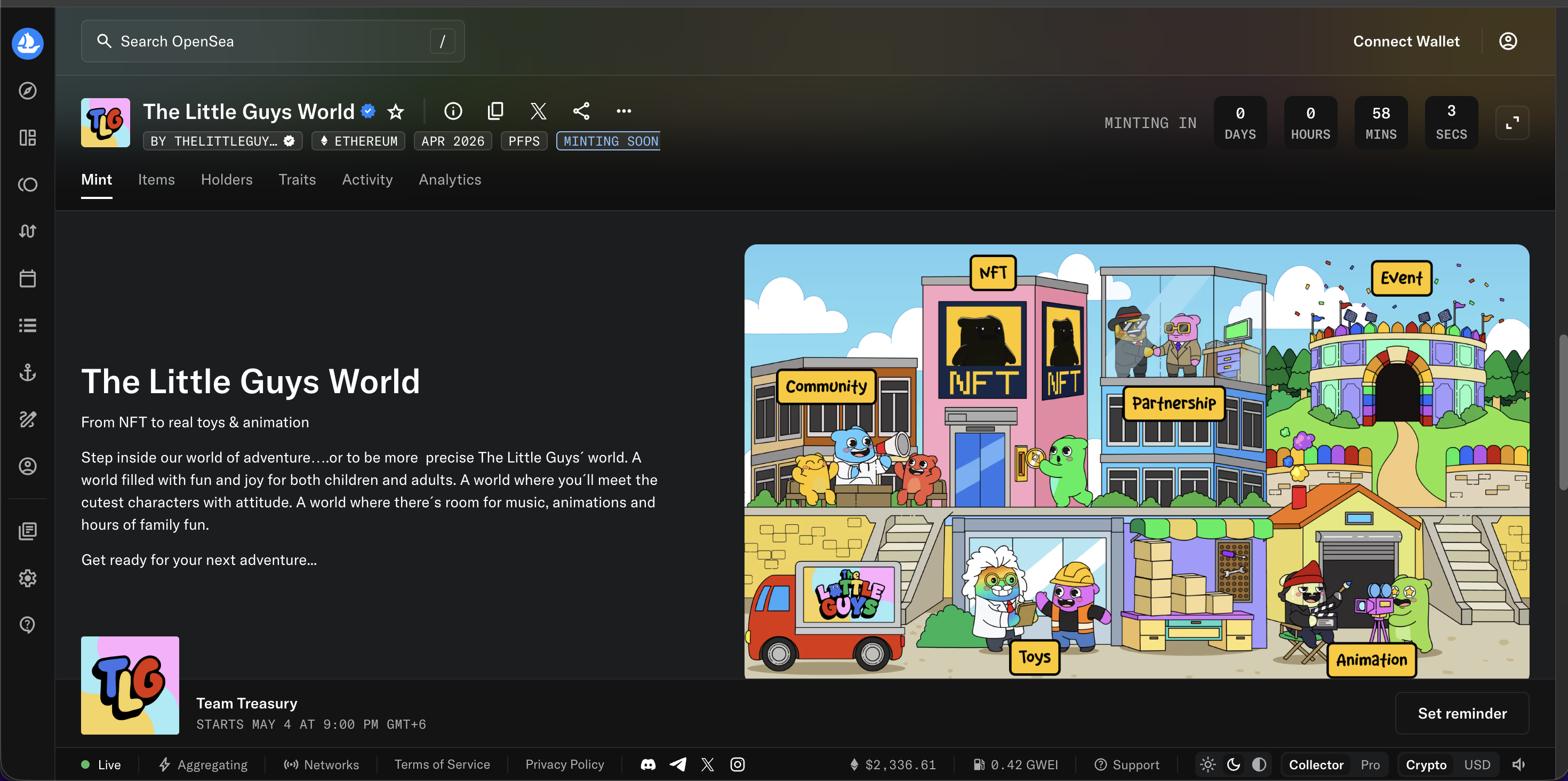Switch to the Mint tab
Image resolution: width=1568 pixels, height=781 pixels.
(96, 180)
